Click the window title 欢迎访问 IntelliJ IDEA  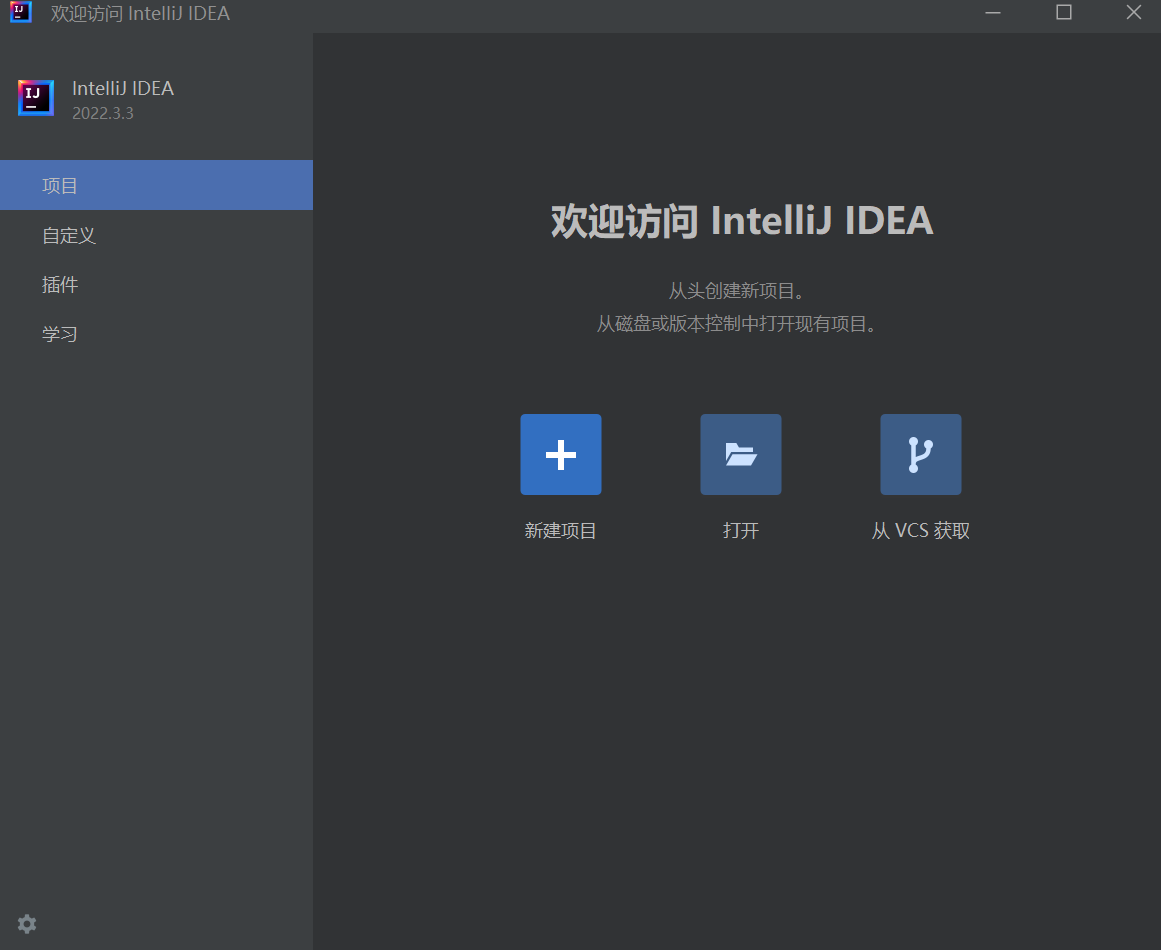click(140, 13)
